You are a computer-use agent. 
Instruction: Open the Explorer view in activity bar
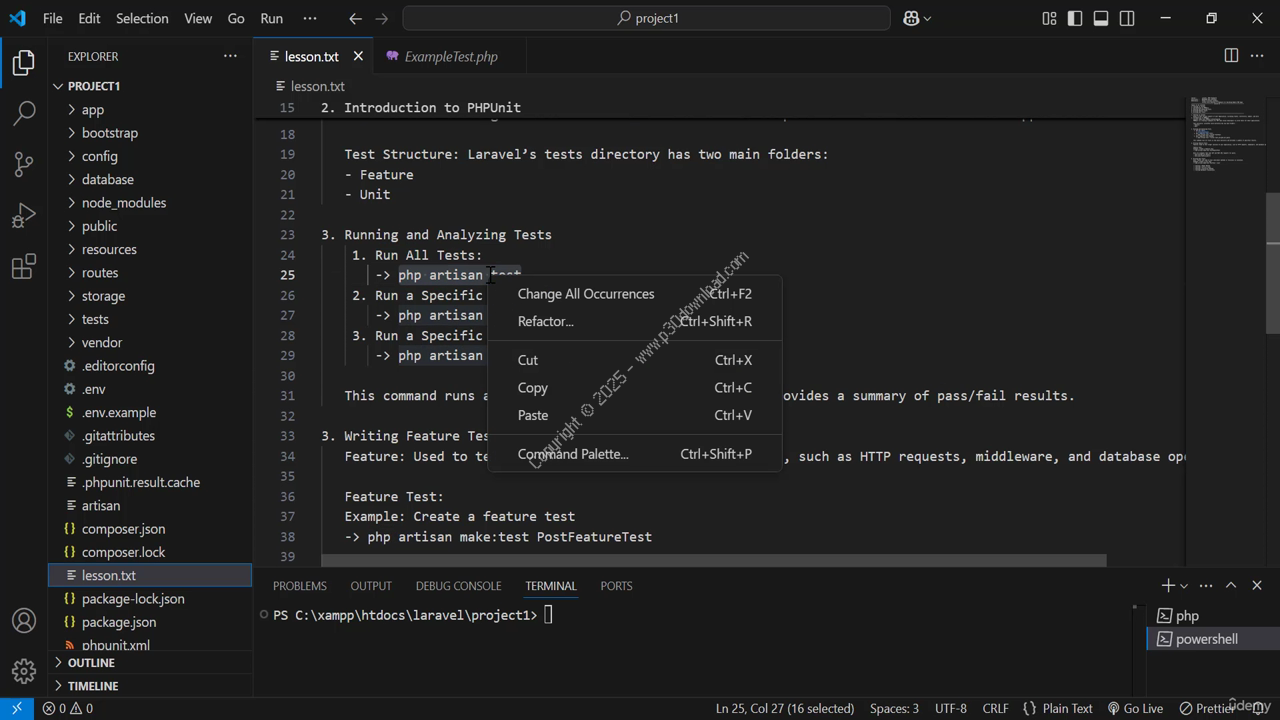point(24,63)
